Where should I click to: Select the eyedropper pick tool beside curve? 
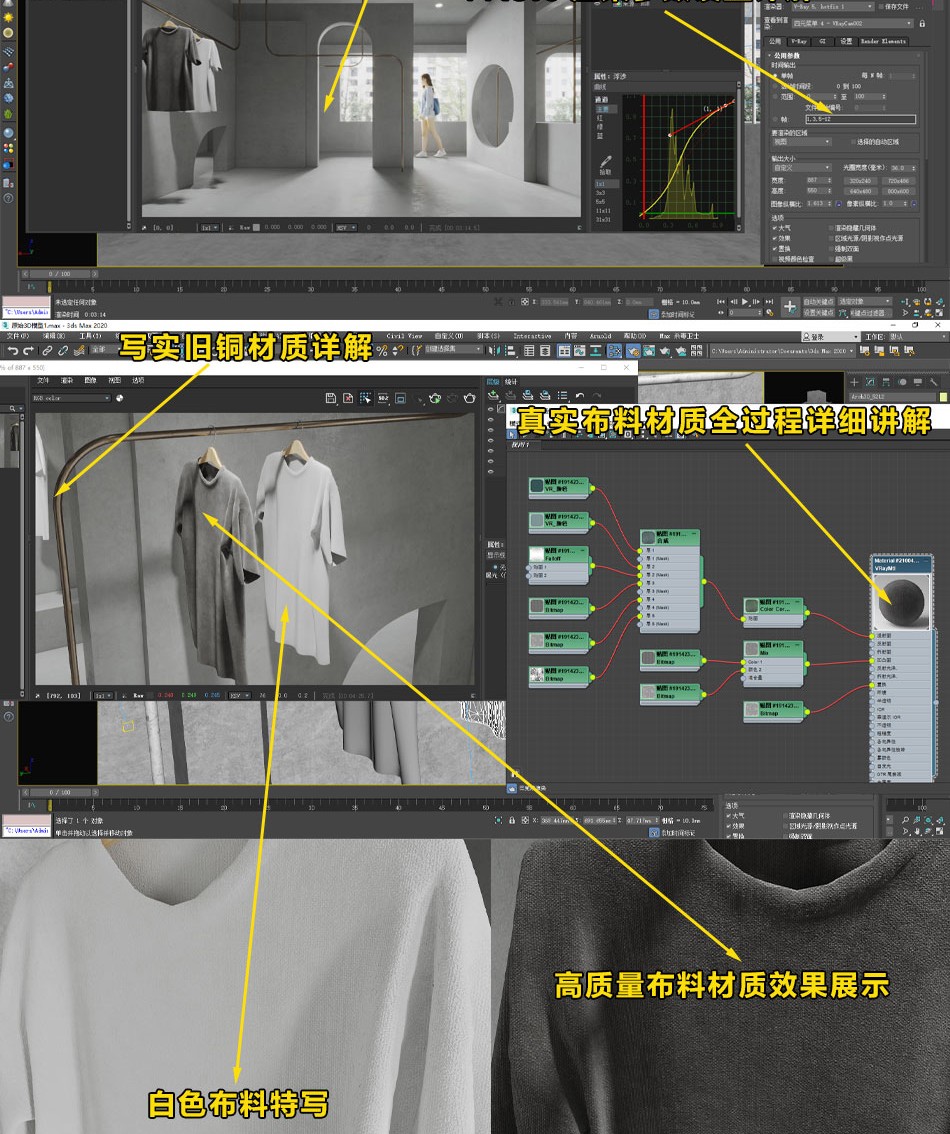tap(605, 162)
